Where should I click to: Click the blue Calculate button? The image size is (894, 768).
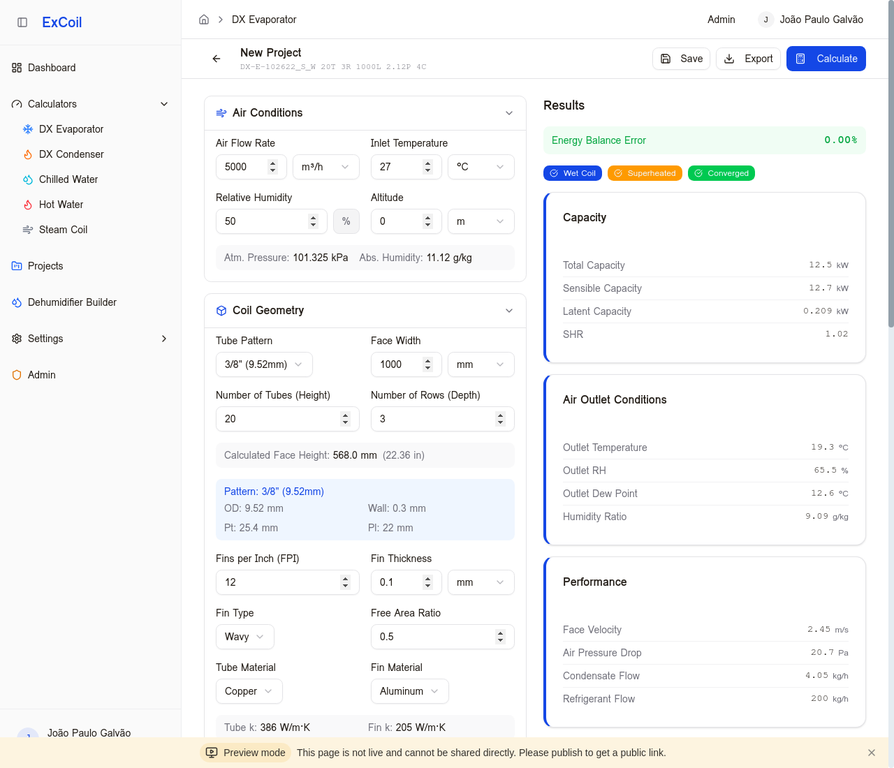pyautogui.click(x=826, y=59)
